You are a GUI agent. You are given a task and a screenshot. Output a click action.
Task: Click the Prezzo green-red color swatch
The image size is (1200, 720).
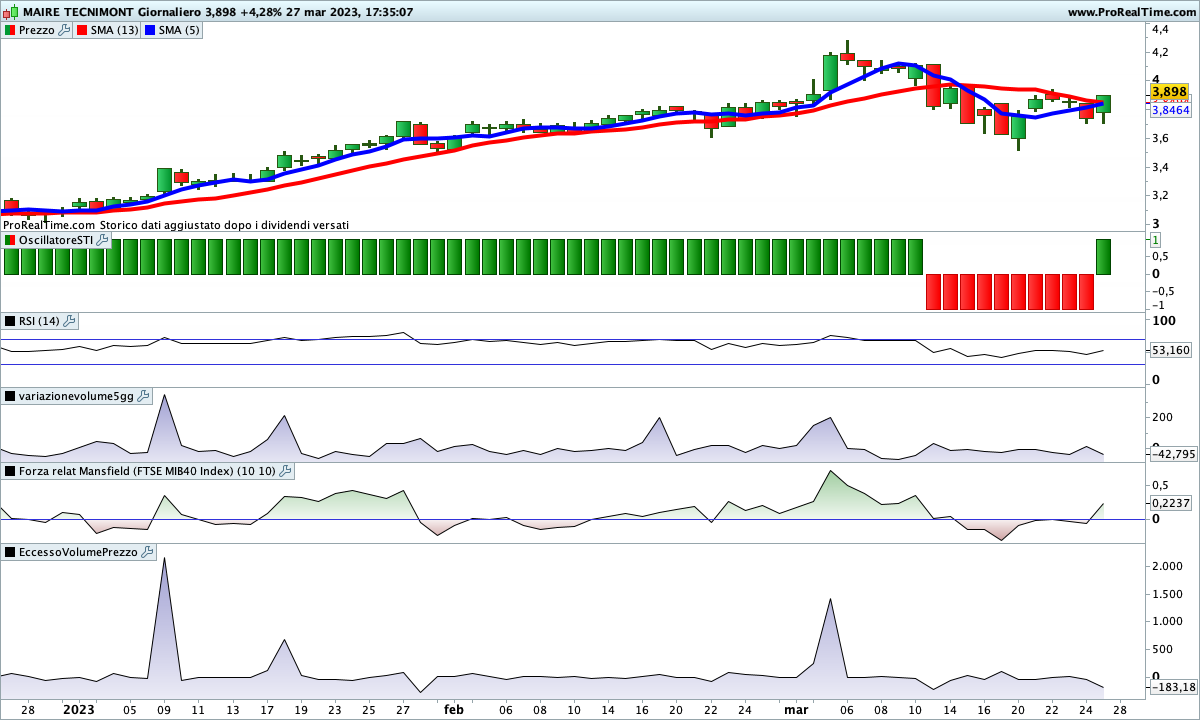(10, 30)
